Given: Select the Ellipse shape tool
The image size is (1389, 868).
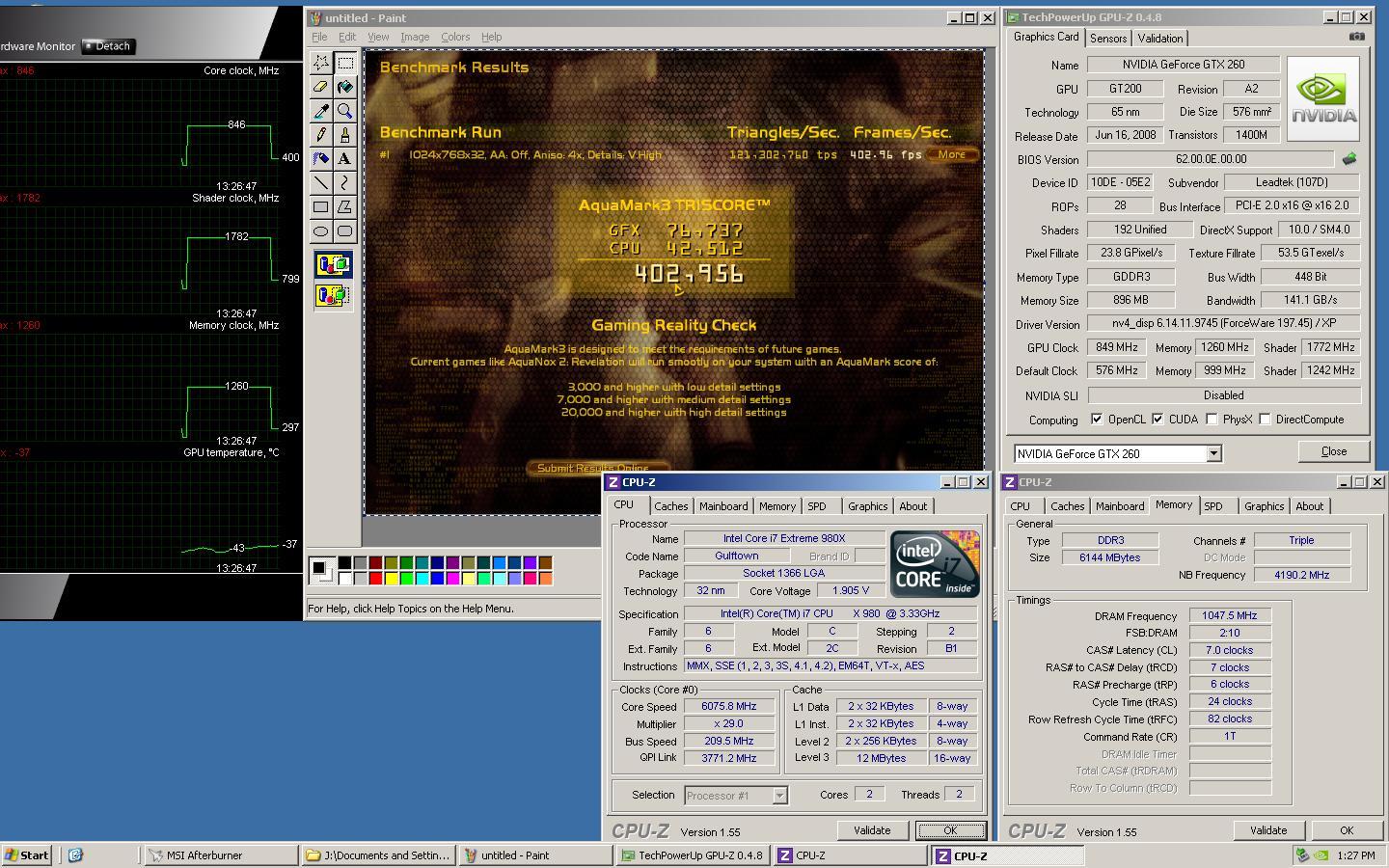Looking at the screenshot, I should coord(321,231).
